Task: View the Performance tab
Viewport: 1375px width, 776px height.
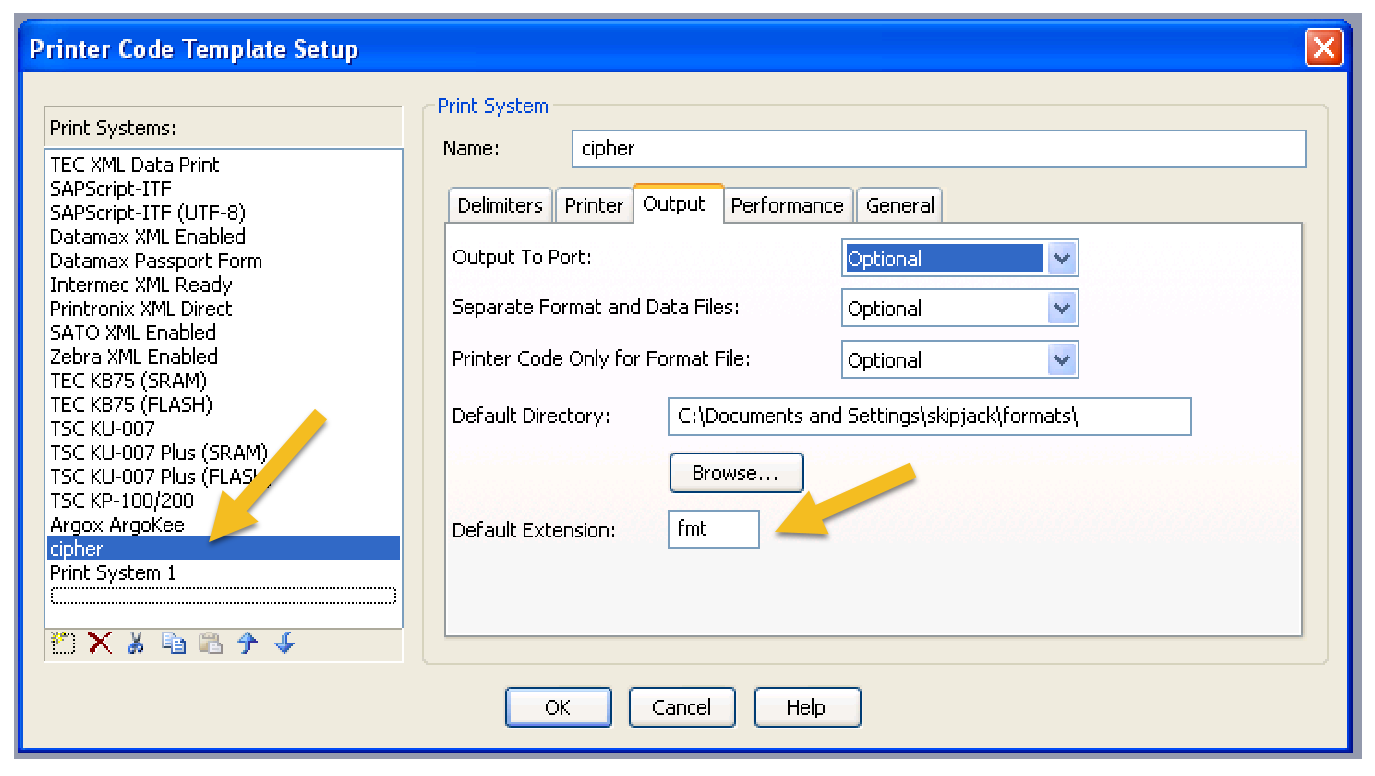Action: [788, 205]
